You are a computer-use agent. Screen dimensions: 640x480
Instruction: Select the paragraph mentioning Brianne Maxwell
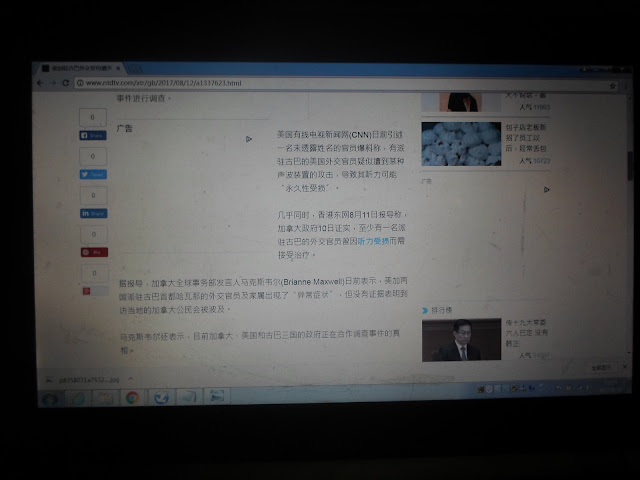(263, 295)
